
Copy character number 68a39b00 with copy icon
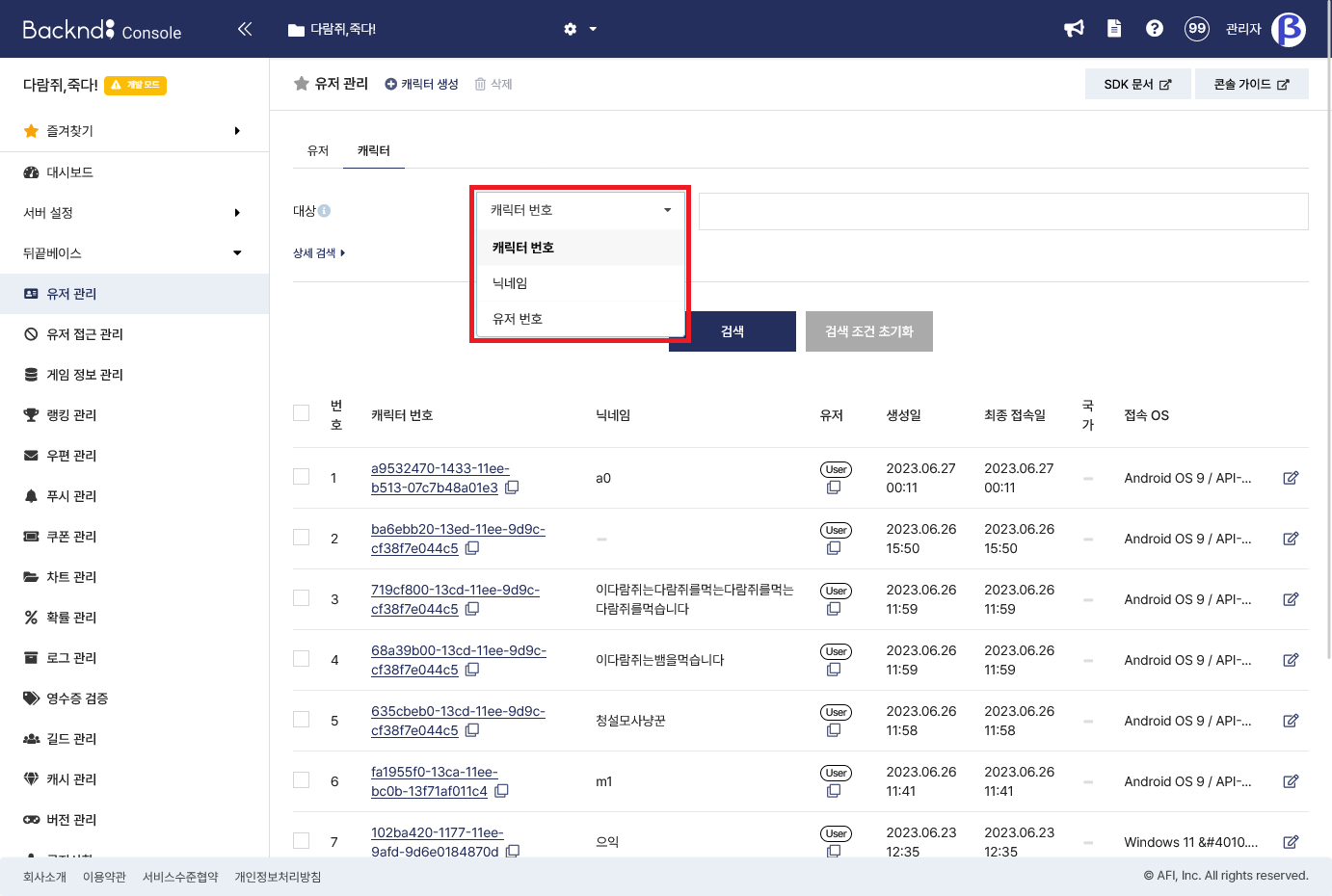[x=472, y=670]
